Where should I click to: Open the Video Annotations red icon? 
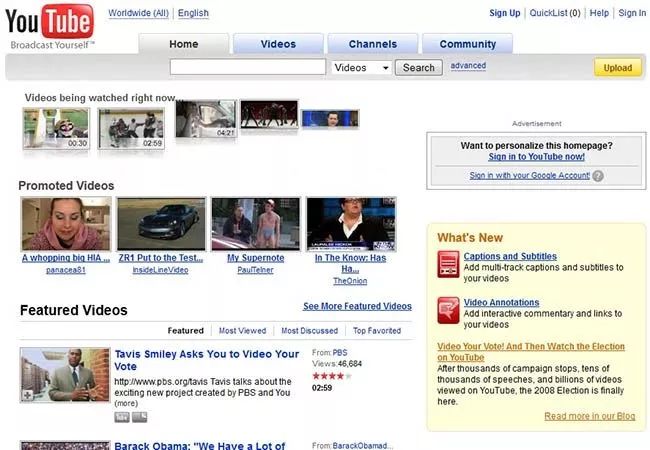click(x=448, y=310)
